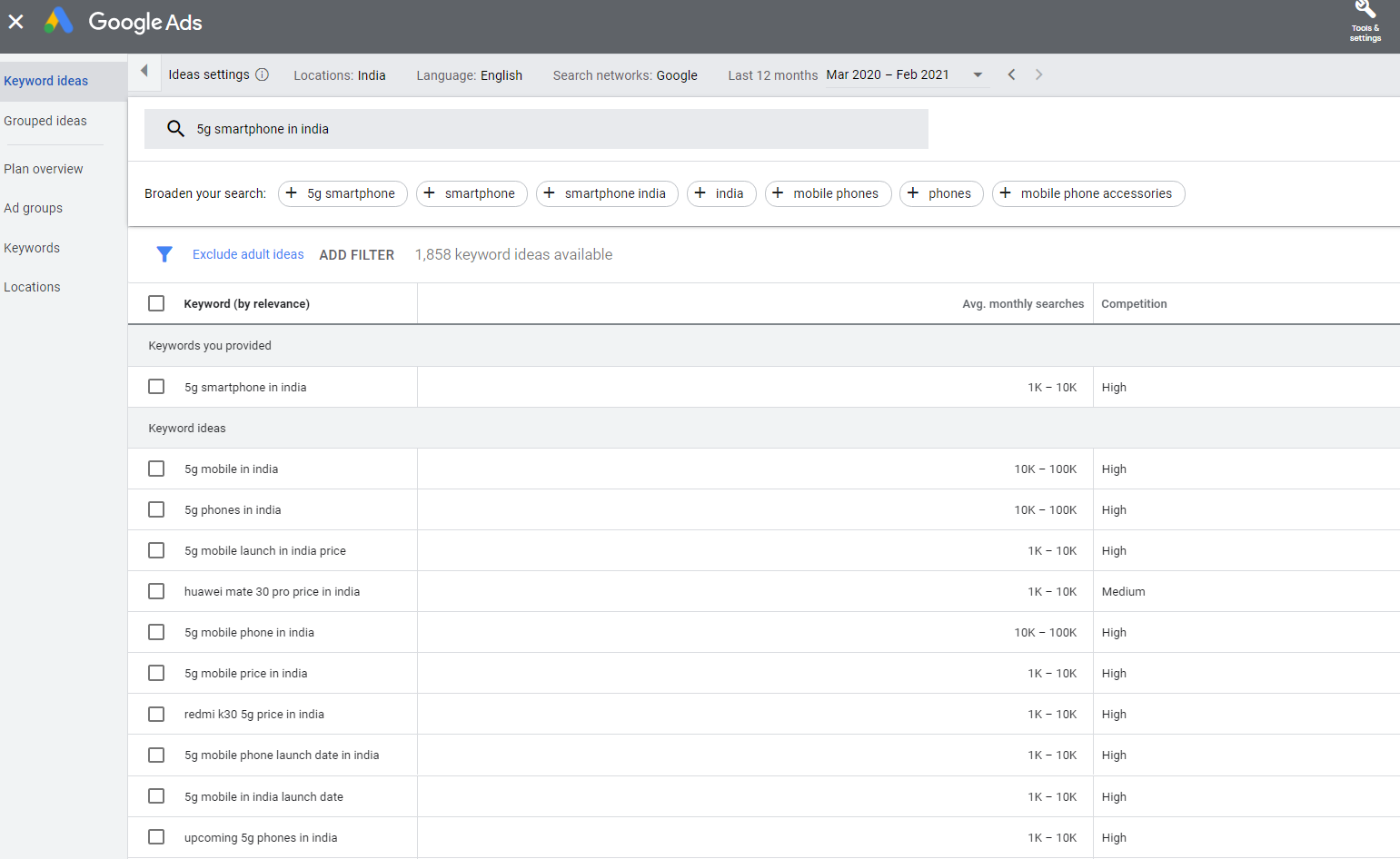Image resolution: width=1400 pixels, height=859 pixels.
Task: Click keyword text '5g mobile price in india'
Action: click(x=246, y=673)
